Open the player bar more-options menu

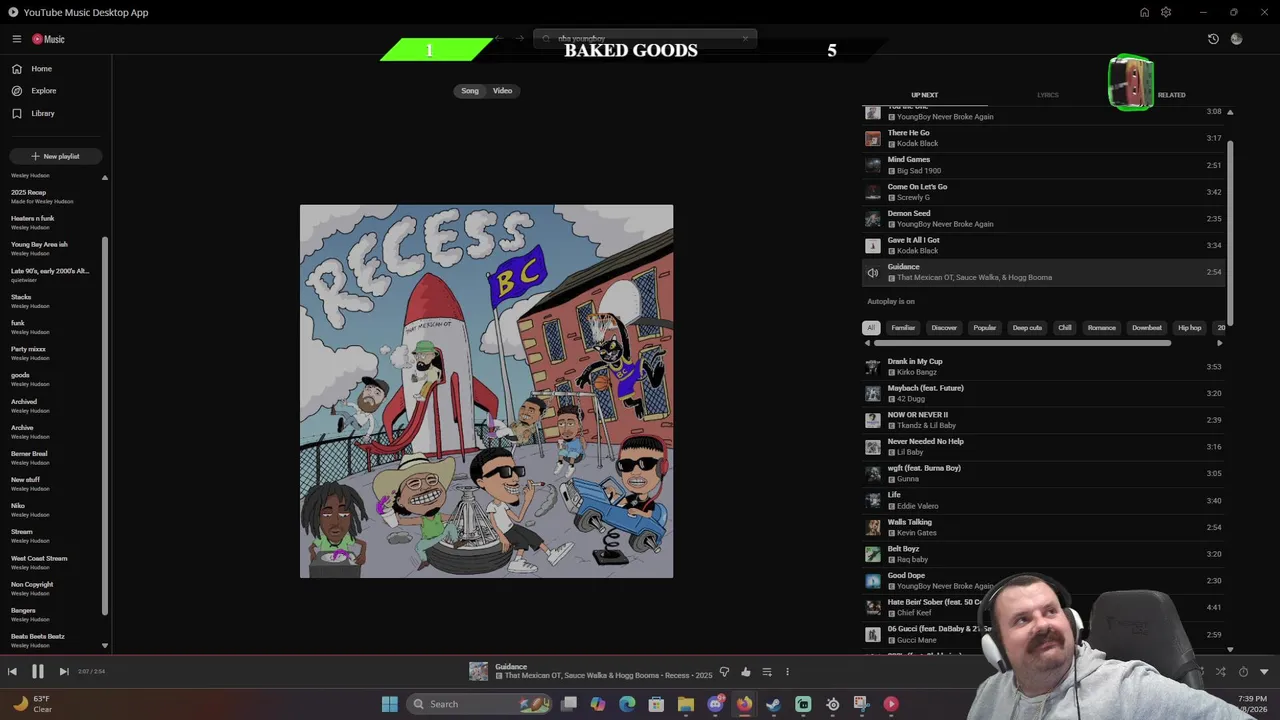point(787,672)
